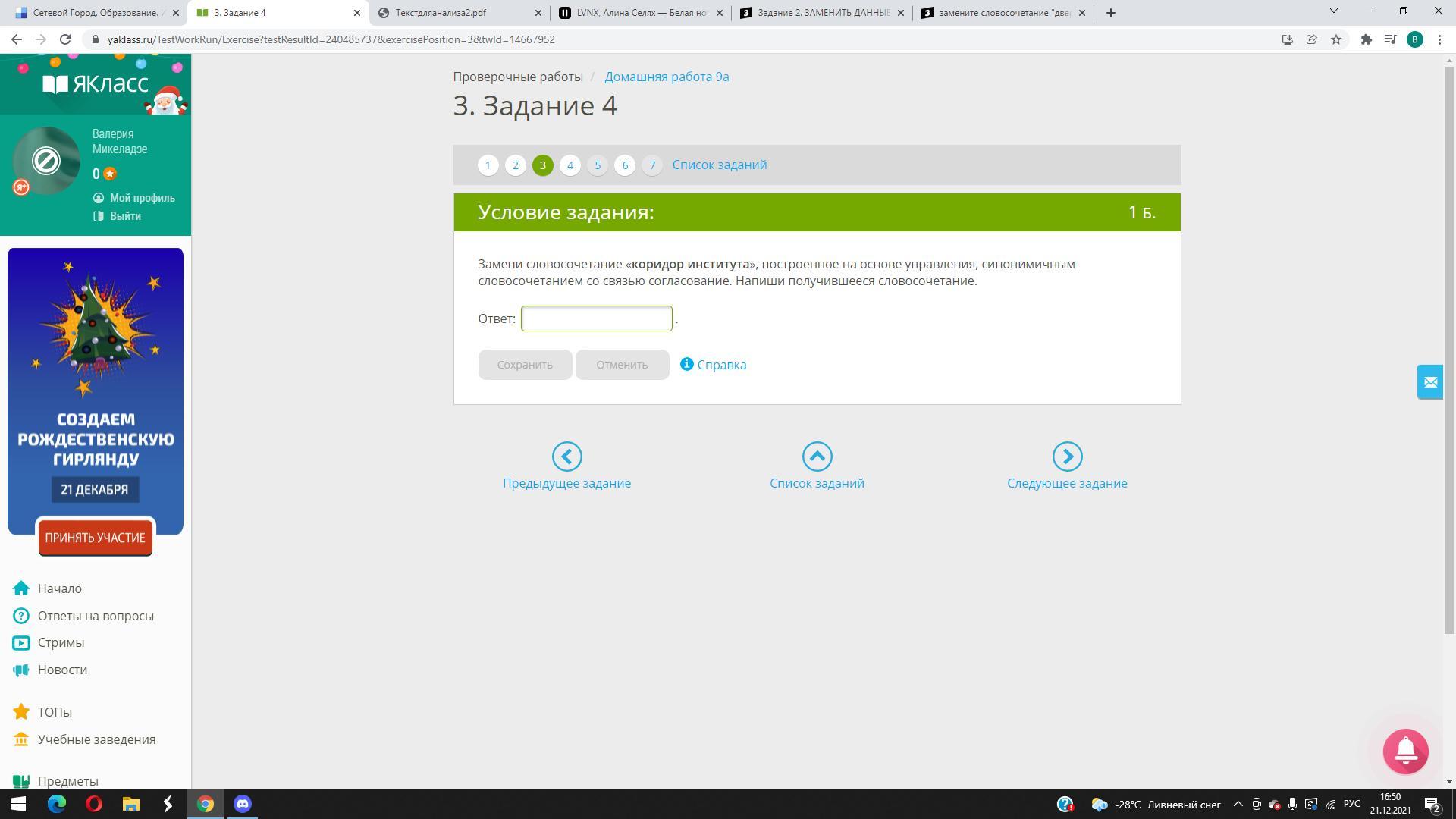Screen dimensions: 1456x819
Task: Open Chrome extensions puzzle icon
Action: [1366, 39]
